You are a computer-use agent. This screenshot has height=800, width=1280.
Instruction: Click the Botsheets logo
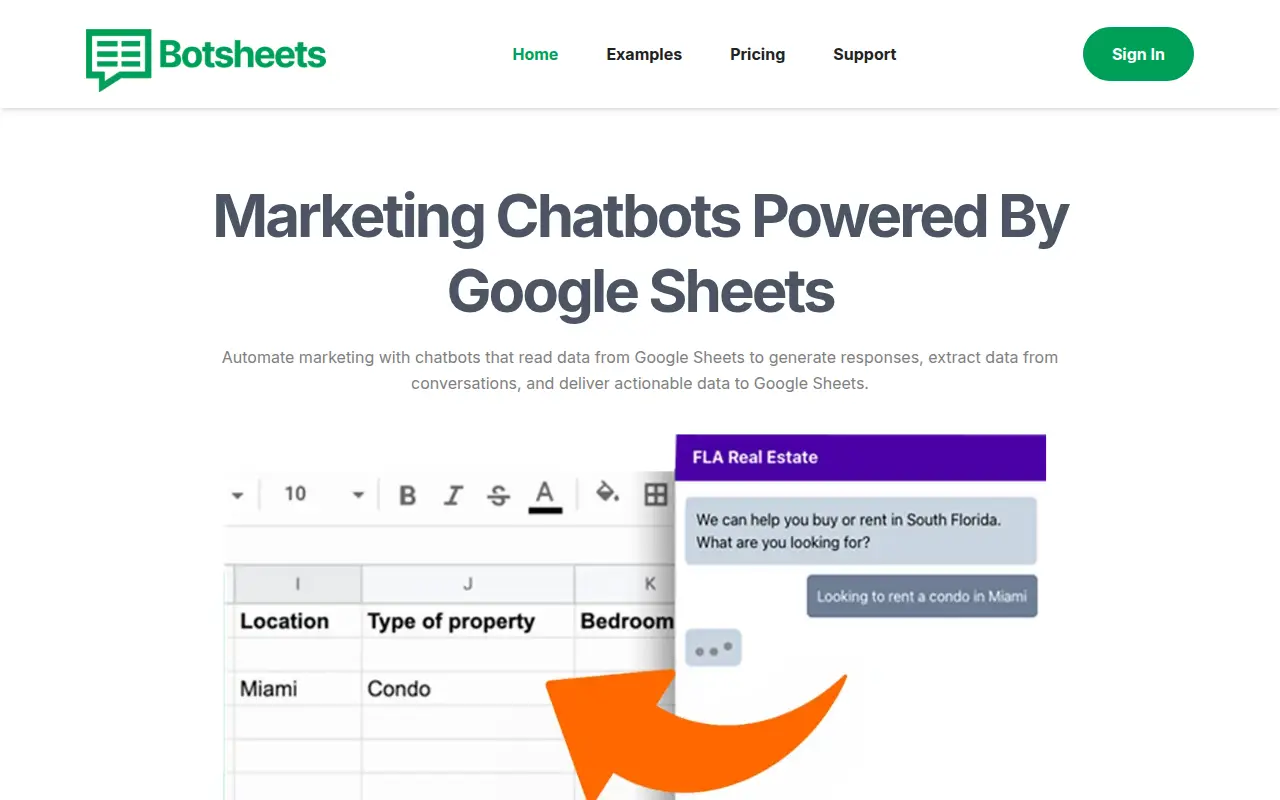(206, 58)
